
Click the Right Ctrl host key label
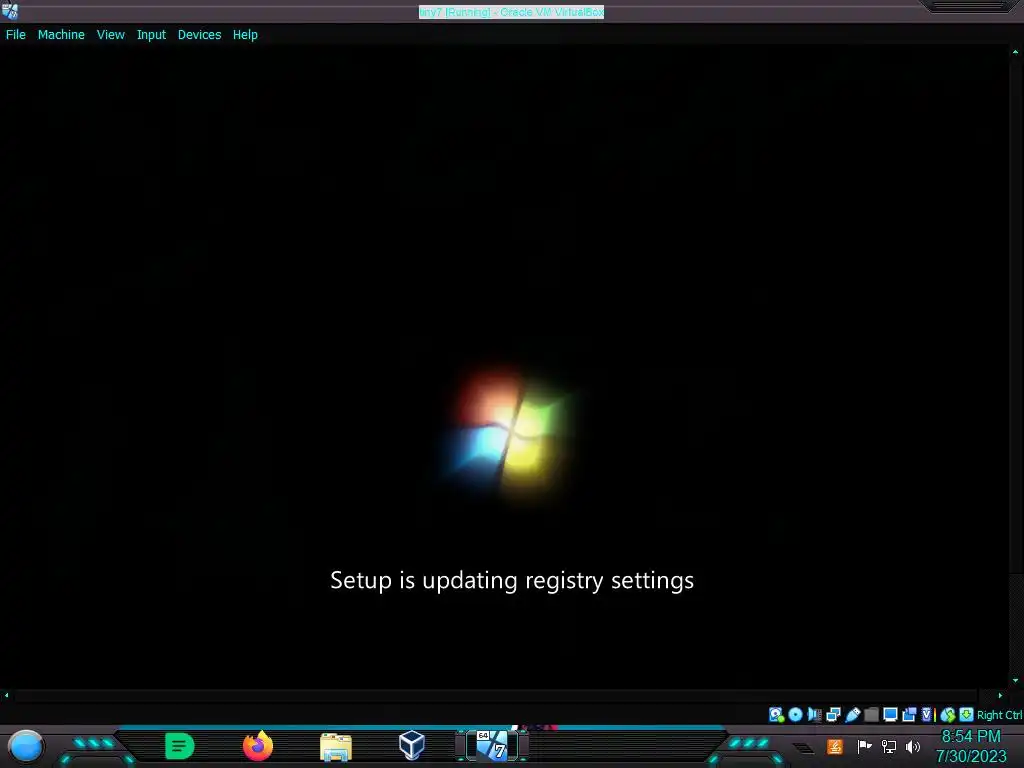1000,715
